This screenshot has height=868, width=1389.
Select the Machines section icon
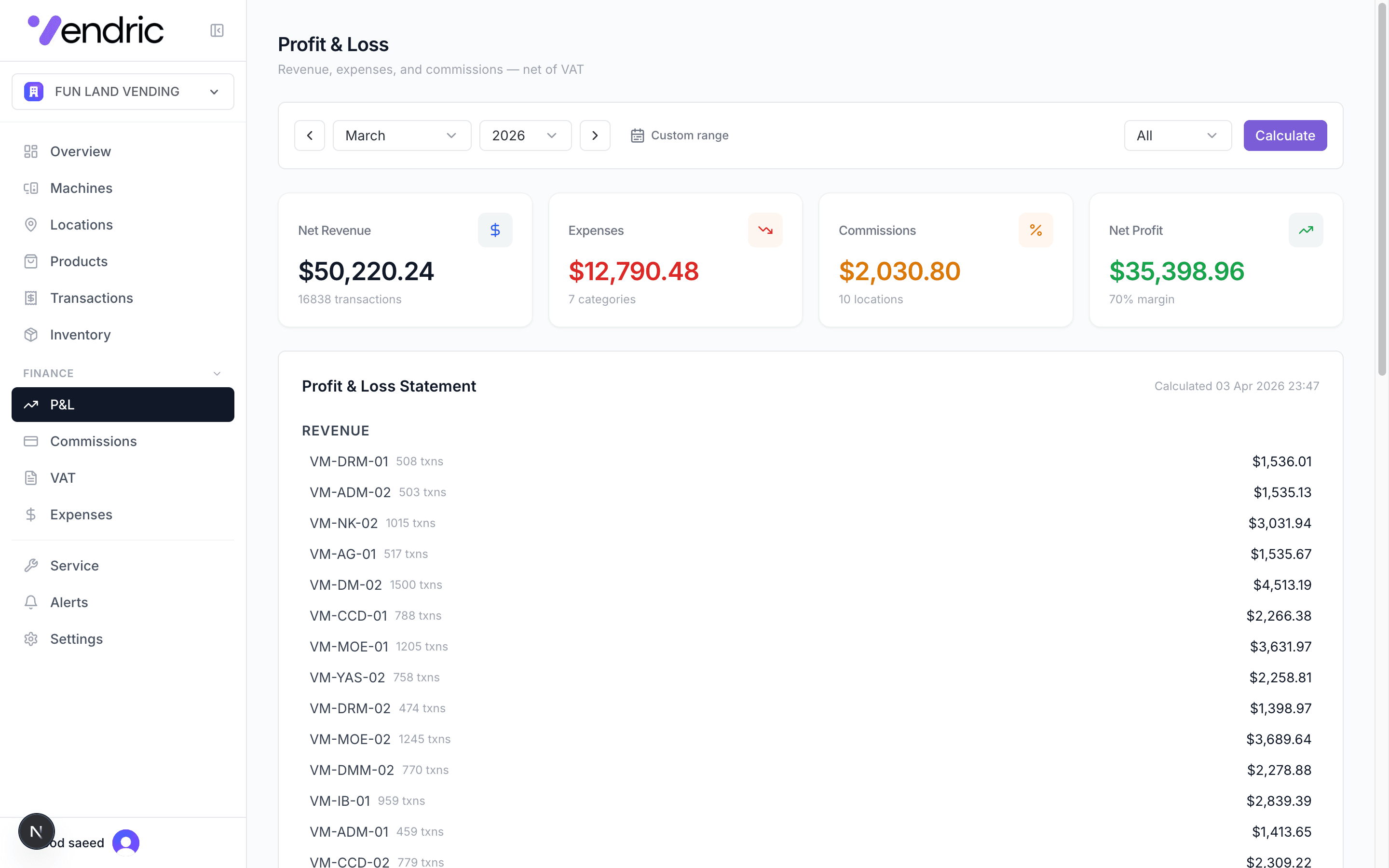(x=31, y=188)
